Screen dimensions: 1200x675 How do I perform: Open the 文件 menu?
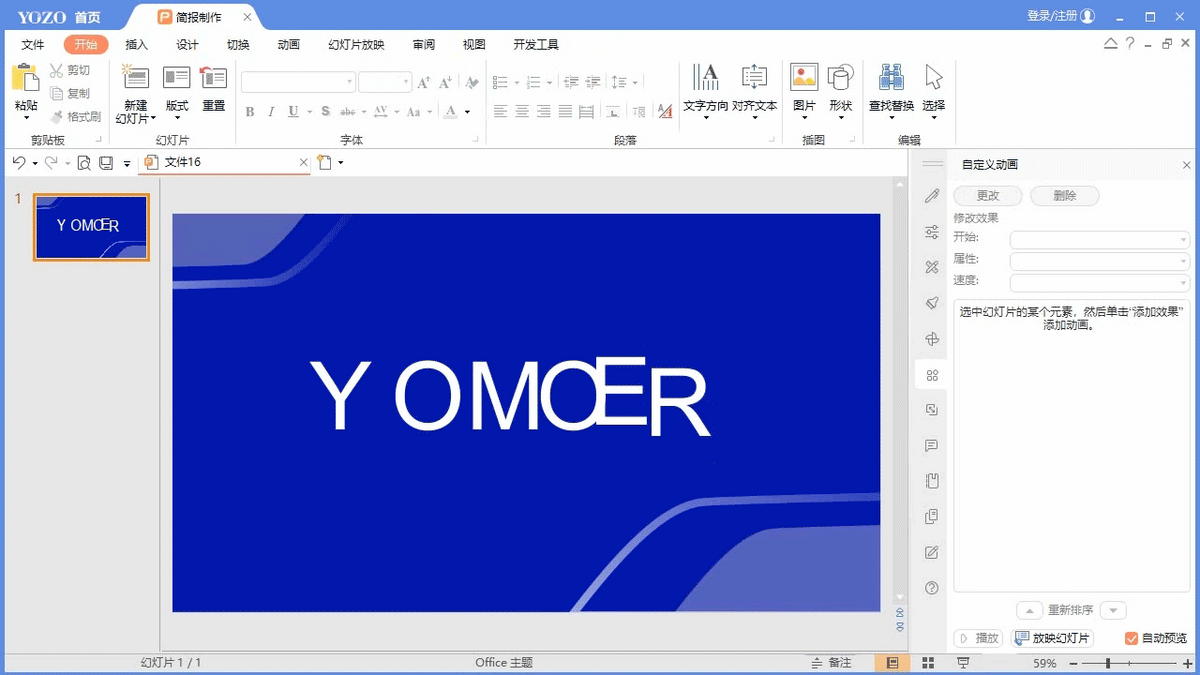[x=33, y=45]
